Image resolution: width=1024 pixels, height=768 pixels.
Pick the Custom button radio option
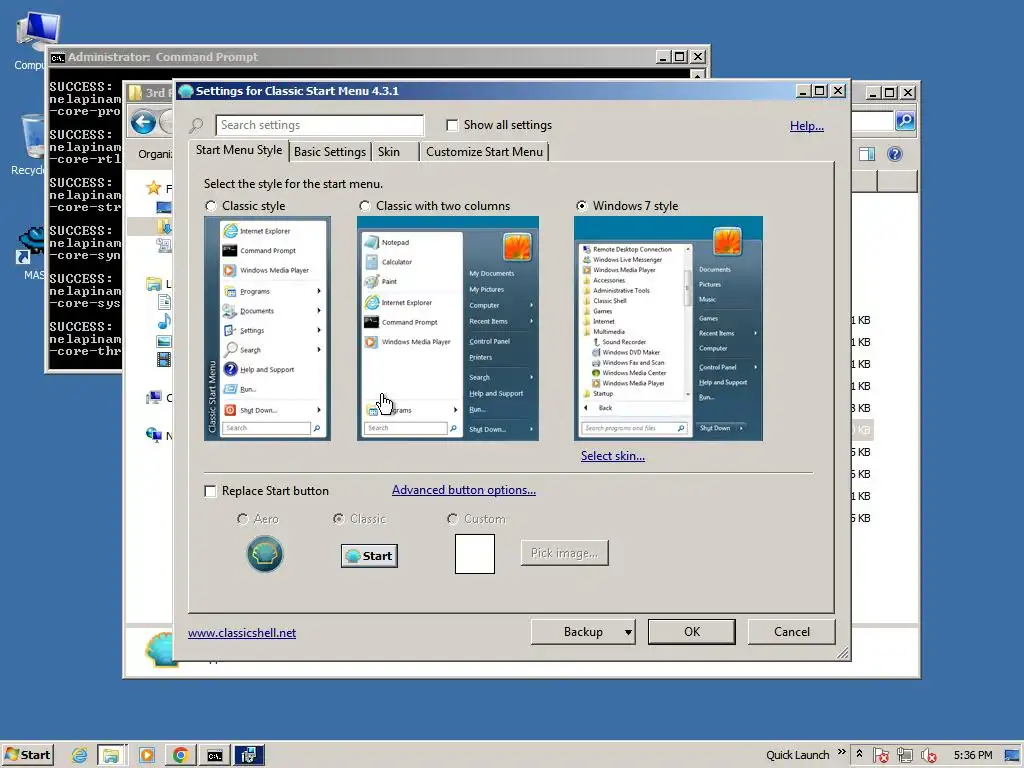(x=452, y=519)
